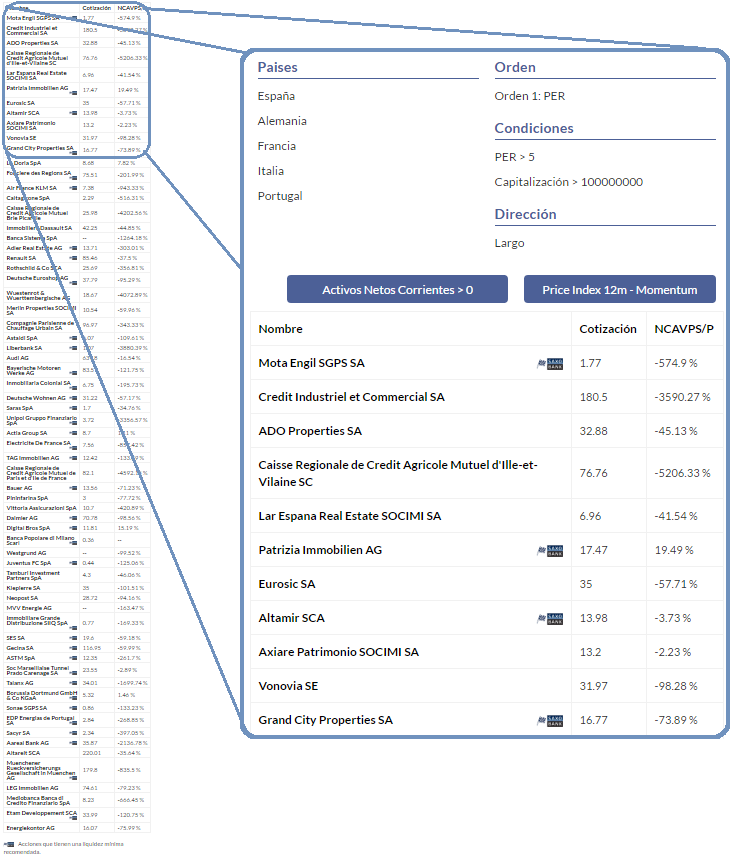Click liquidity icon next to Talanx AG
Screen dimensions: 748x861
pos(73,683)
